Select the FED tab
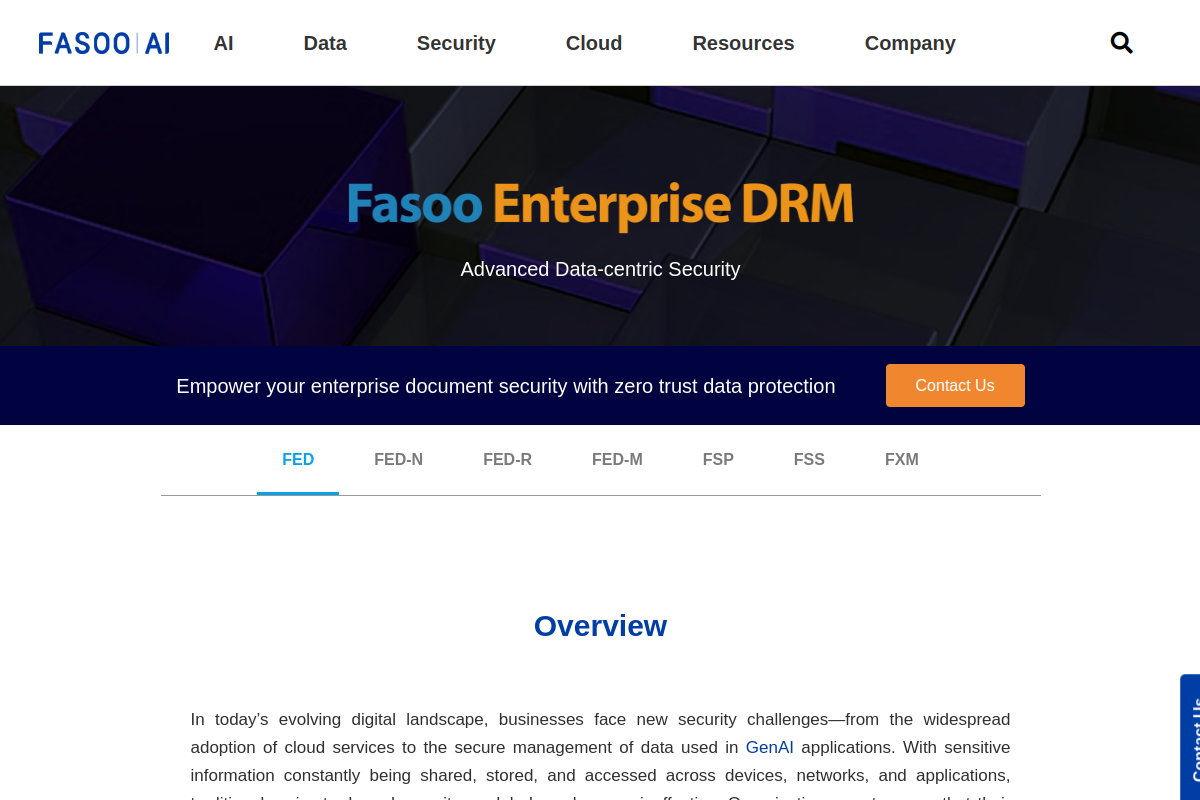The image size is (1200, 800). (298, 460)
